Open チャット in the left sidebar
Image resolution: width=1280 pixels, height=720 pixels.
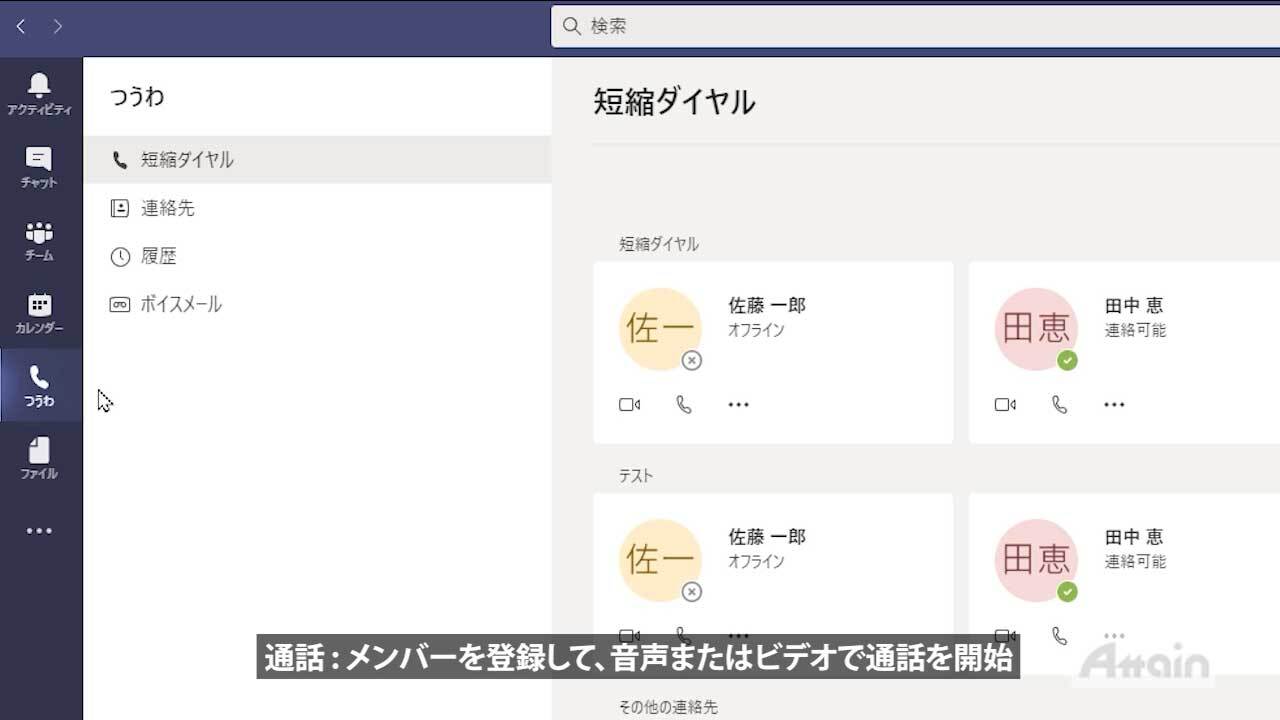(x=39, y=166)
